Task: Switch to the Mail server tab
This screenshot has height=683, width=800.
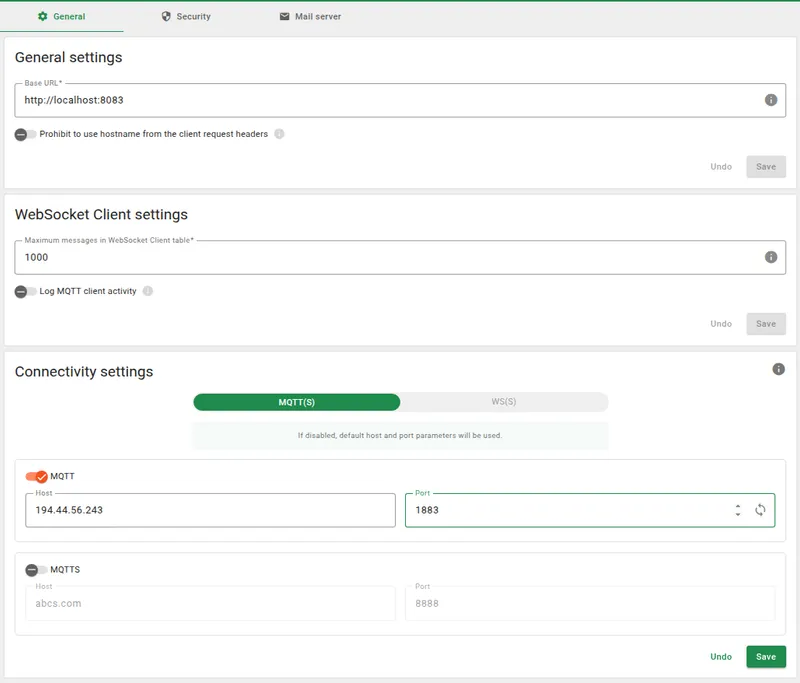Action: tap(310, 16)
